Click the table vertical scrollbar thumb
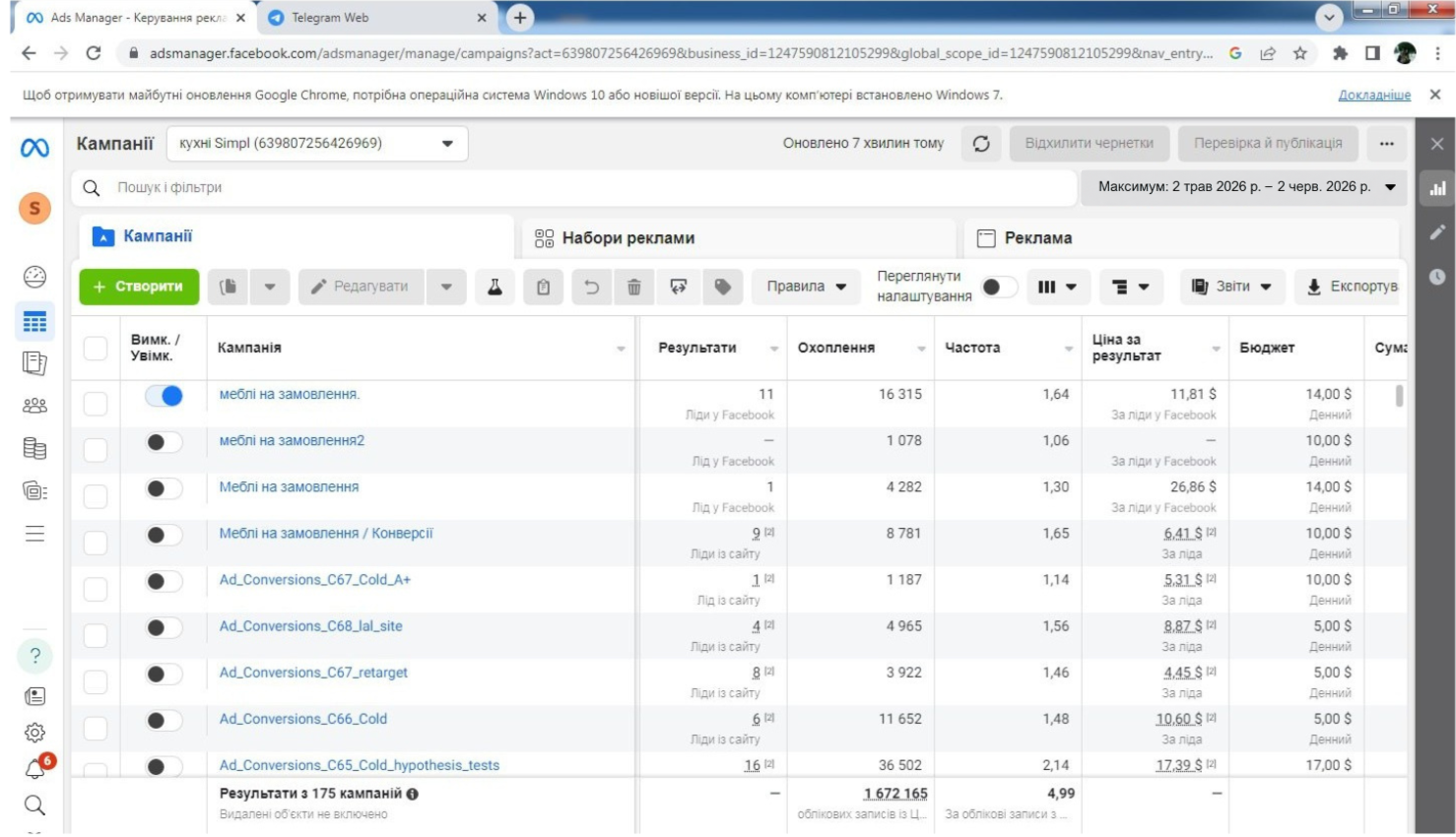1456x837 pixels. tap(1399, 396)
